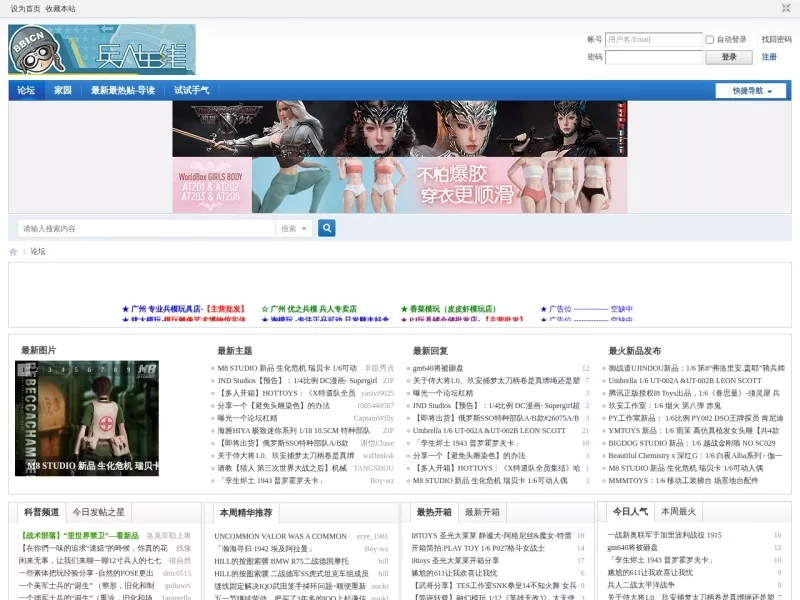Image resolution: width=800 pixels, height=600 pixels.
Task: Select the 本周精华推荐 tab
Action: (246, 512)
